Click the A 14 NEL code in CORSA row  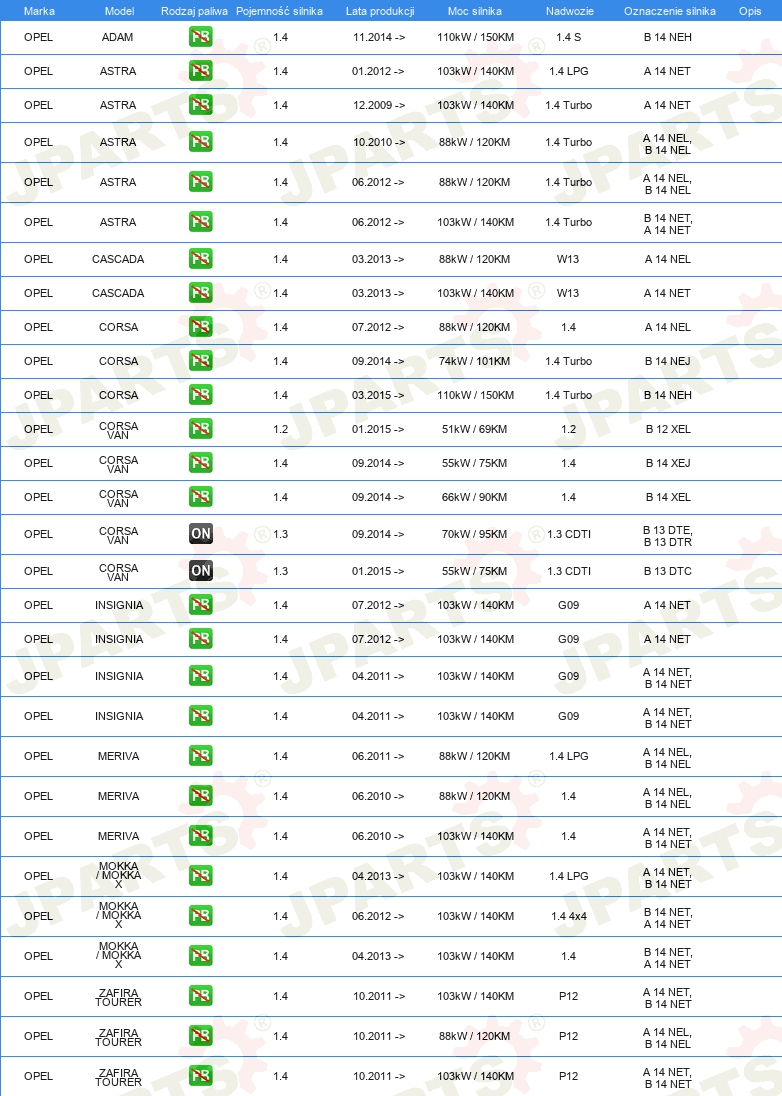pyautogui.click(x=667, y=327)
